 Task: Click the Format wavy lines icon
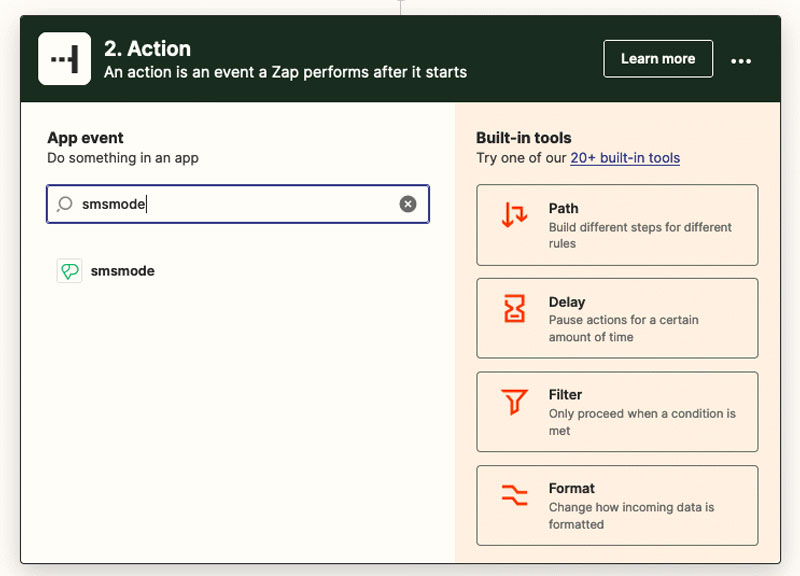(514, 495)
